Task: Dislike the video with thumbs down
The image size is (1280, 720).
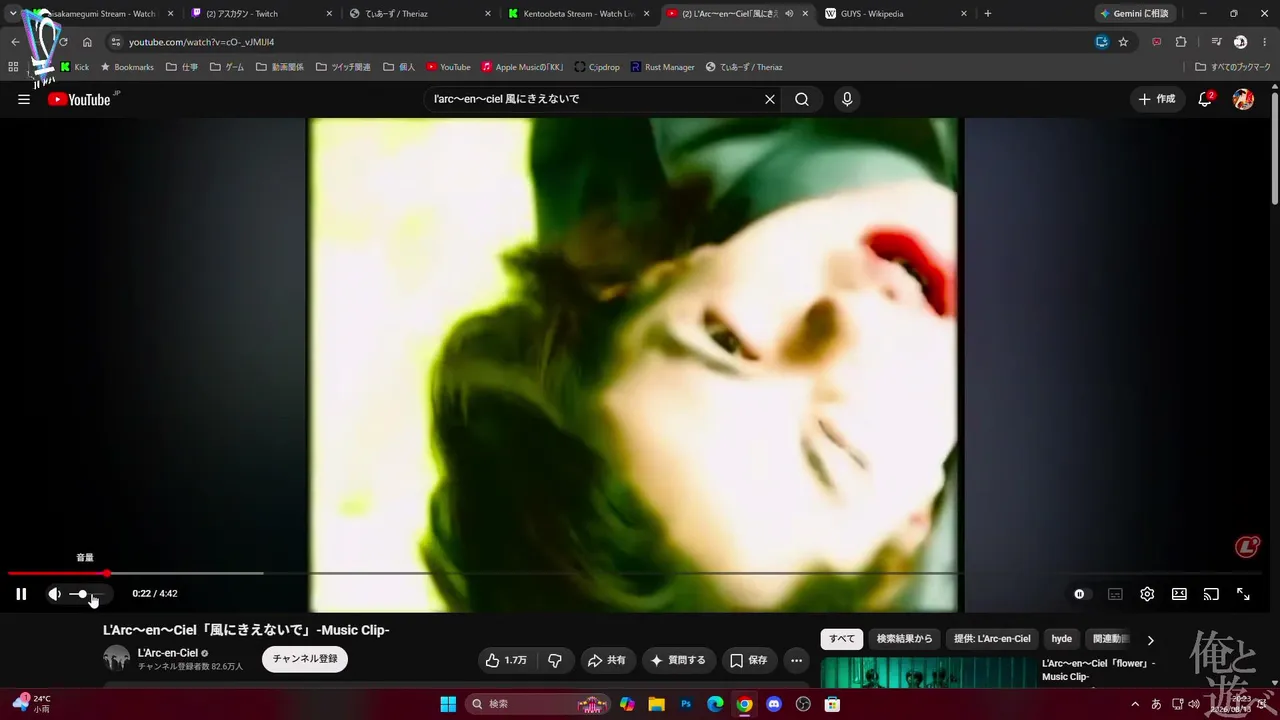Action: coord(555,660)
